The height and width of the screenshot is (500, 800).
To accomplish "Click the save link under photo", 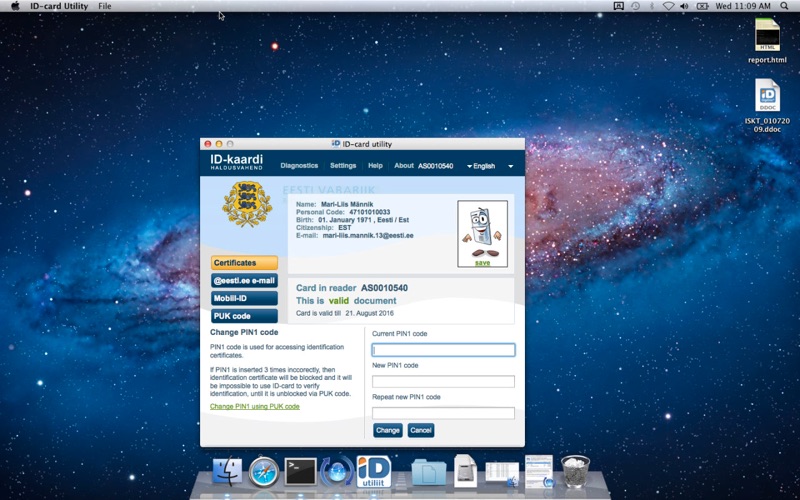I will point(482,263).
